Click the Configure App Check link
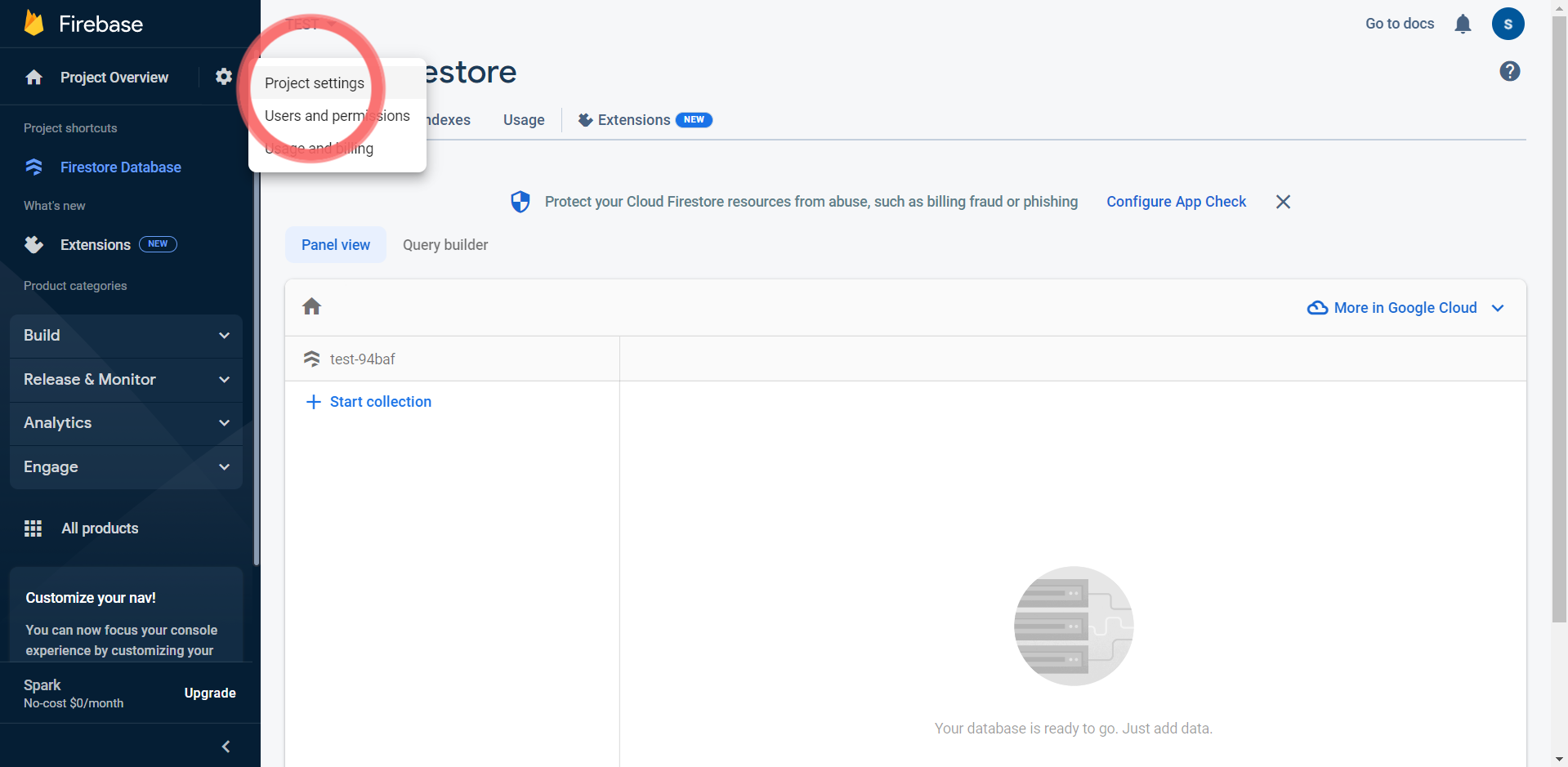This screenshot has height=767, width=1568. [1176, 202]
